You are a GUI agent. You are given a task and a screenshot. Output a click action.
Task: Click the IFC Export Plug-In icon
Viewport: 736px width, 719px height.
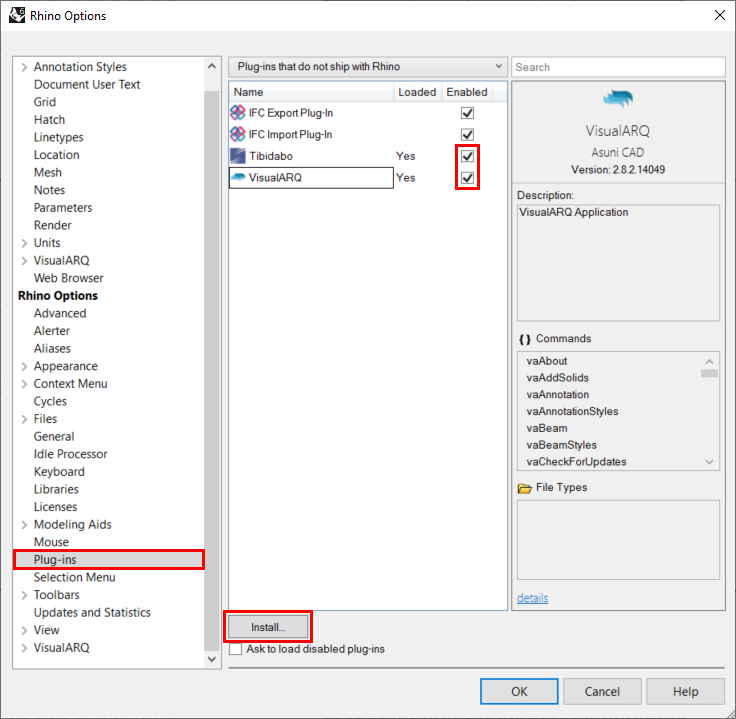[238, 113]
